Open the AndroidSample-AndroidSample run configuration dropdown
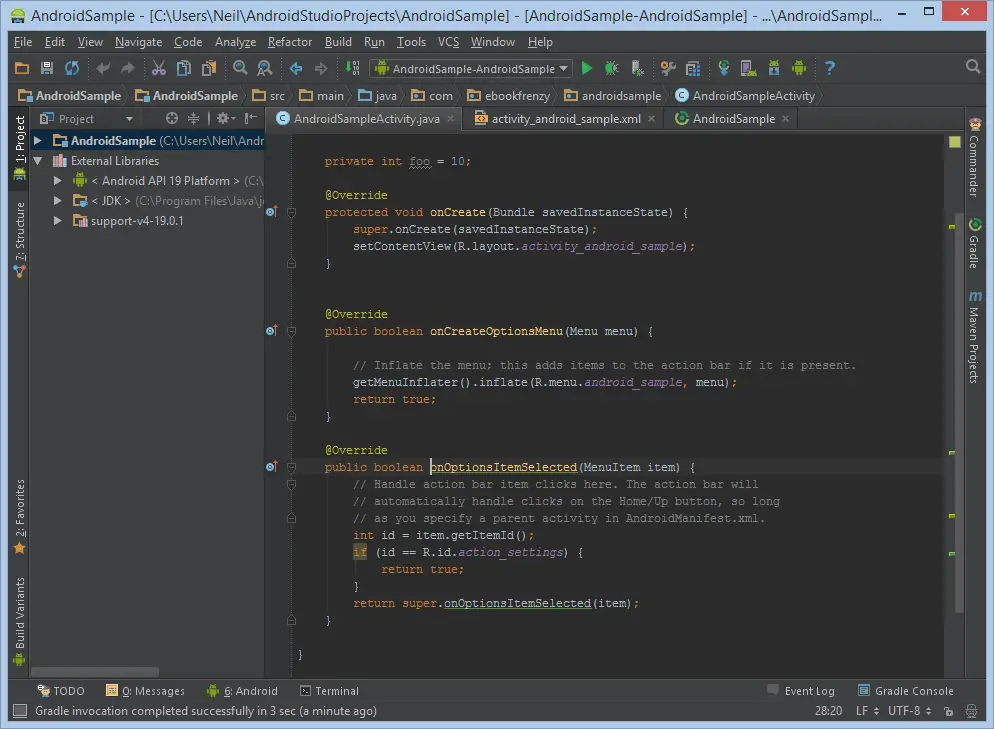 click(471, 68)
